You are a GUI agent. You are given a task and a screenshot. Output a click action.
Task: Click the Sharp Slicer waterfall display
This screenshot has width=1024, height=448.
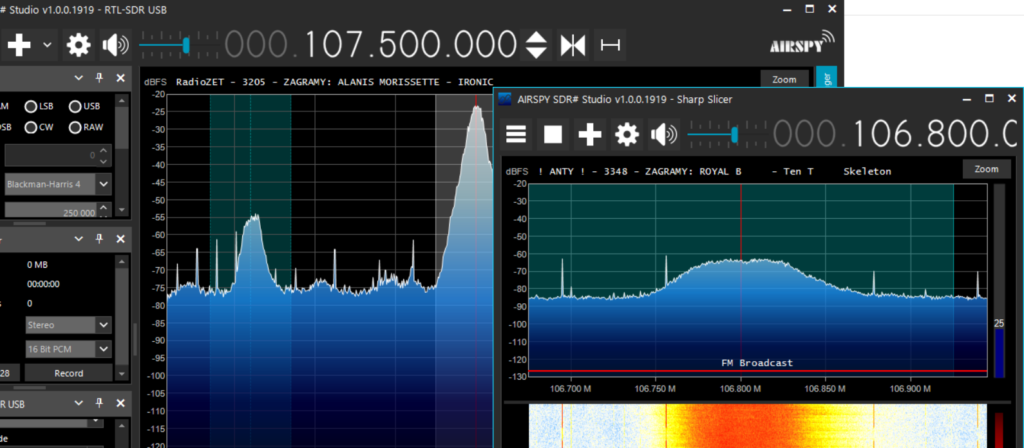coord(758,426)
